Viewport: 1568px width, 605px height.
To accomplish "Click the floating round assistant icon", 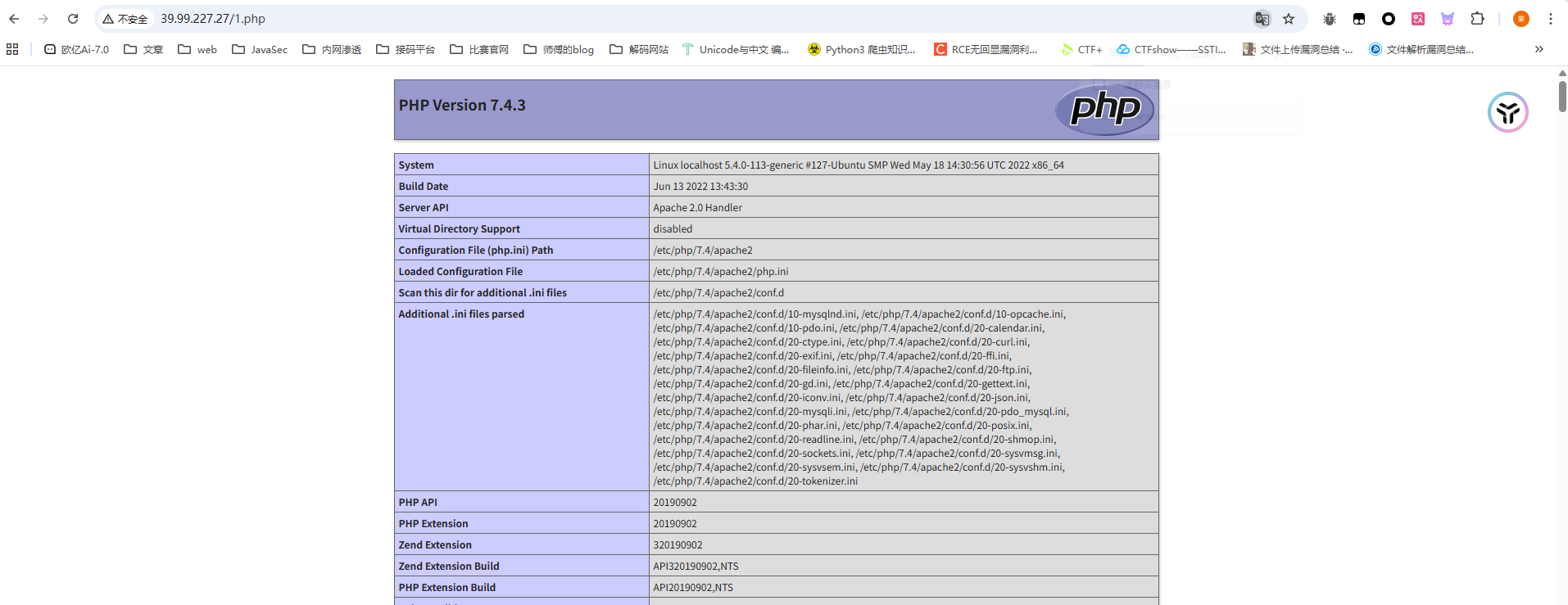I will click(x=1507, y=112).
